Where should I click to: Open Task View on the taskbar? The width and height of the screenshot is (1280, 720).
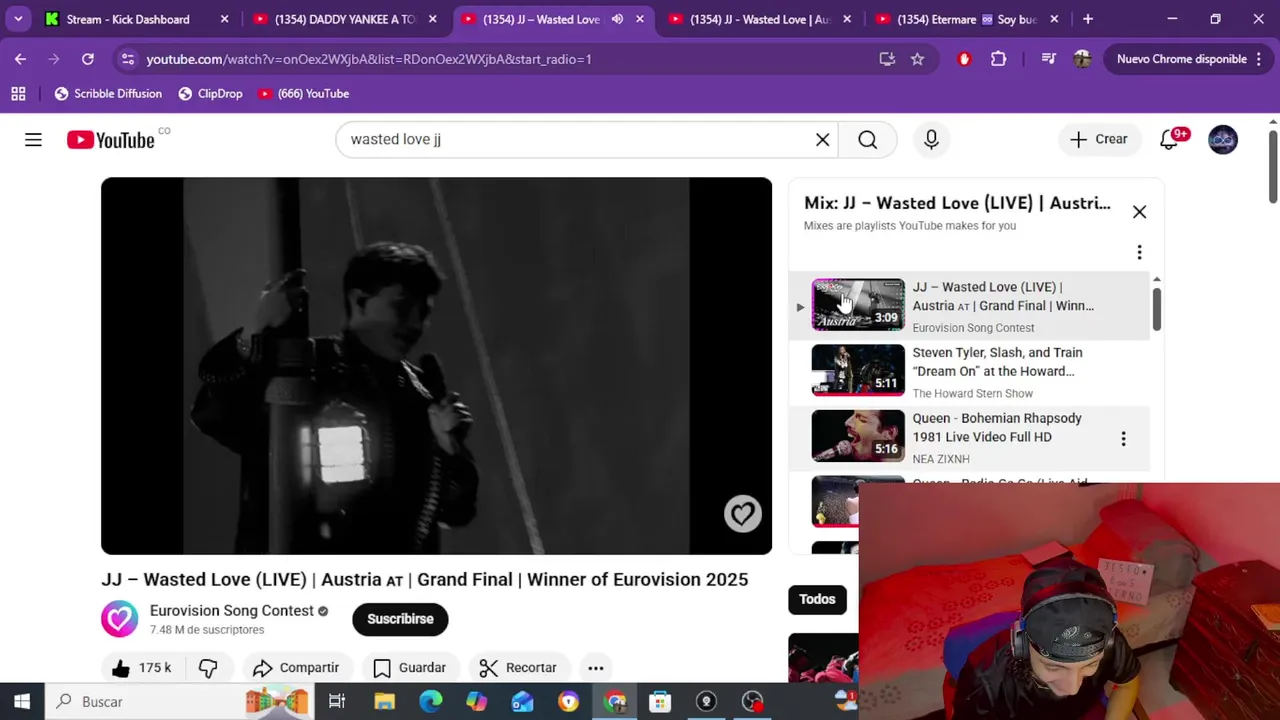[x=337, y=702]
